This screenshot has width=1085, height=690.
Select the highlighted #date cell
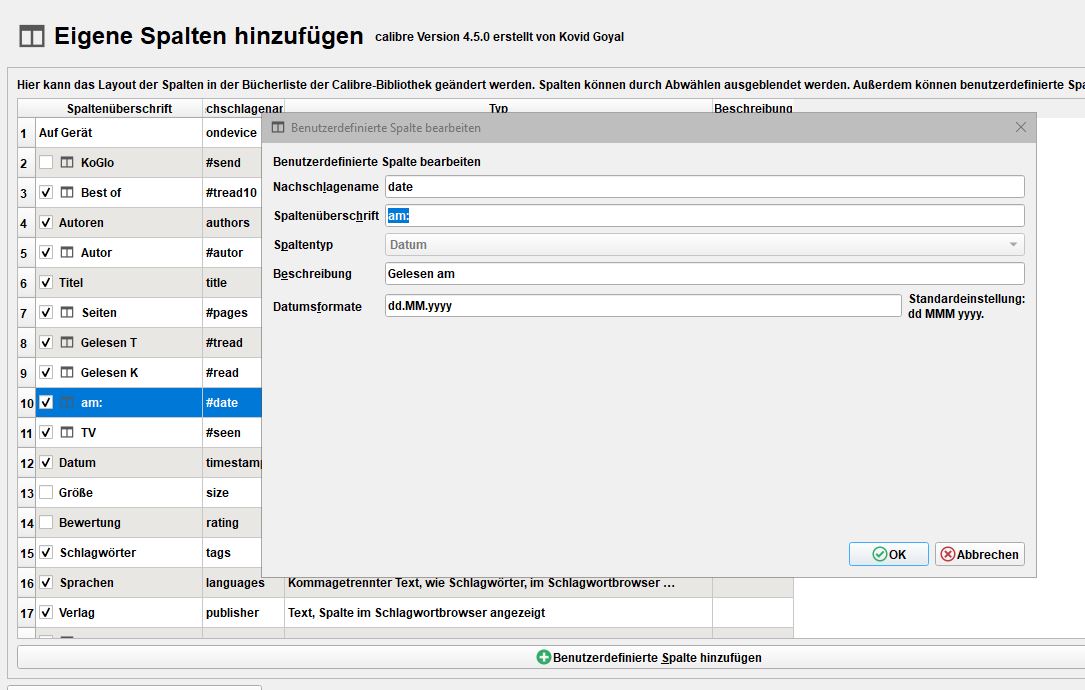tap(232, 403)
